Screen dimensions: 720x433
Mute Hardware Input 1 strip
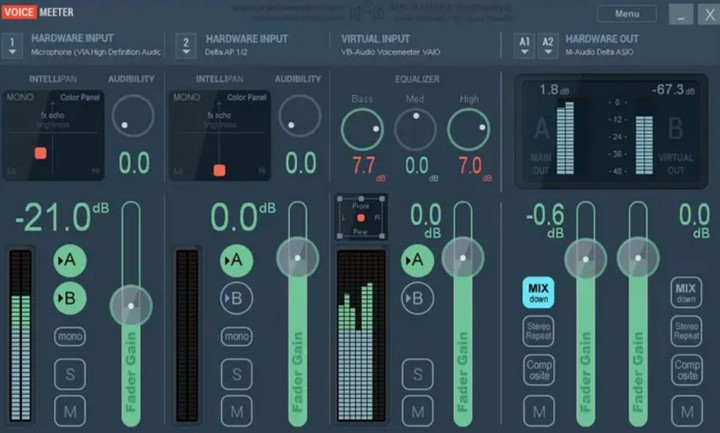point(70,411)
